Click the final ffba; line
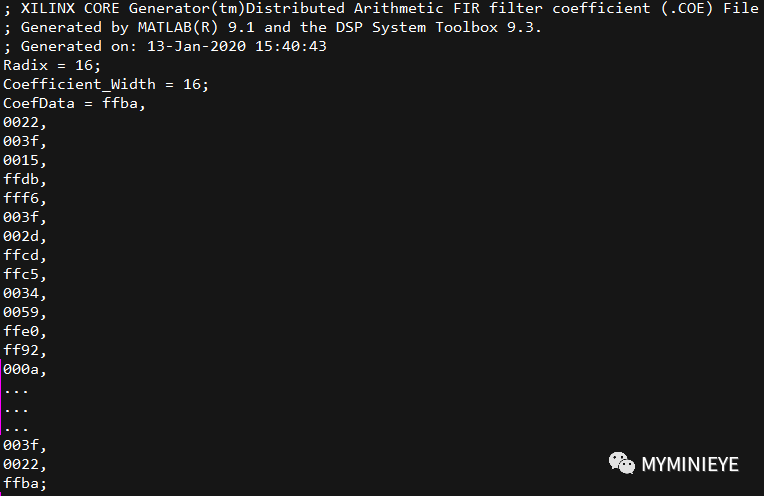Viewport: 764px width, 496px height. coord(24,483)
